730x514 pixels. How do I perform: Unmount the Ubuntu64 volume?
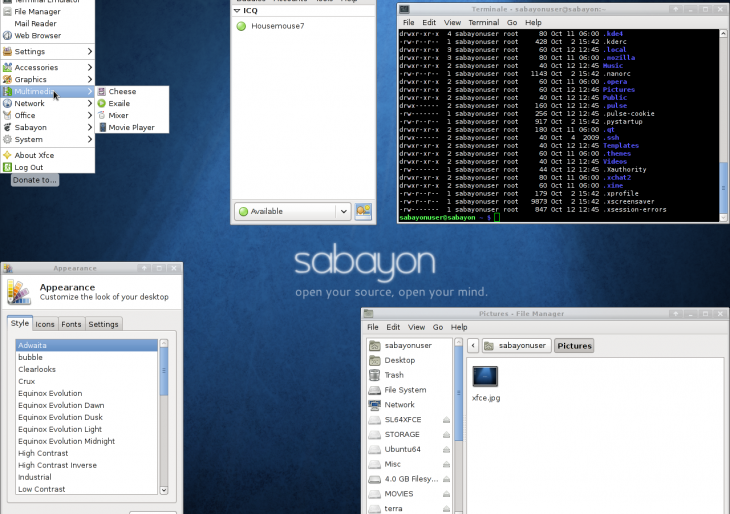[x=446, y=449]
